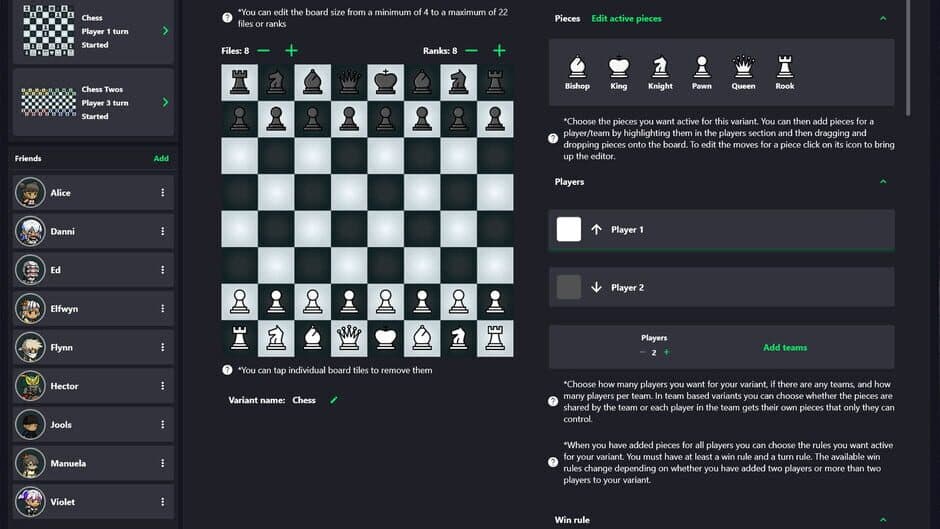Increase the Files count with plus
This screenshot has height=529, width=940.
(x=291, y=51)
